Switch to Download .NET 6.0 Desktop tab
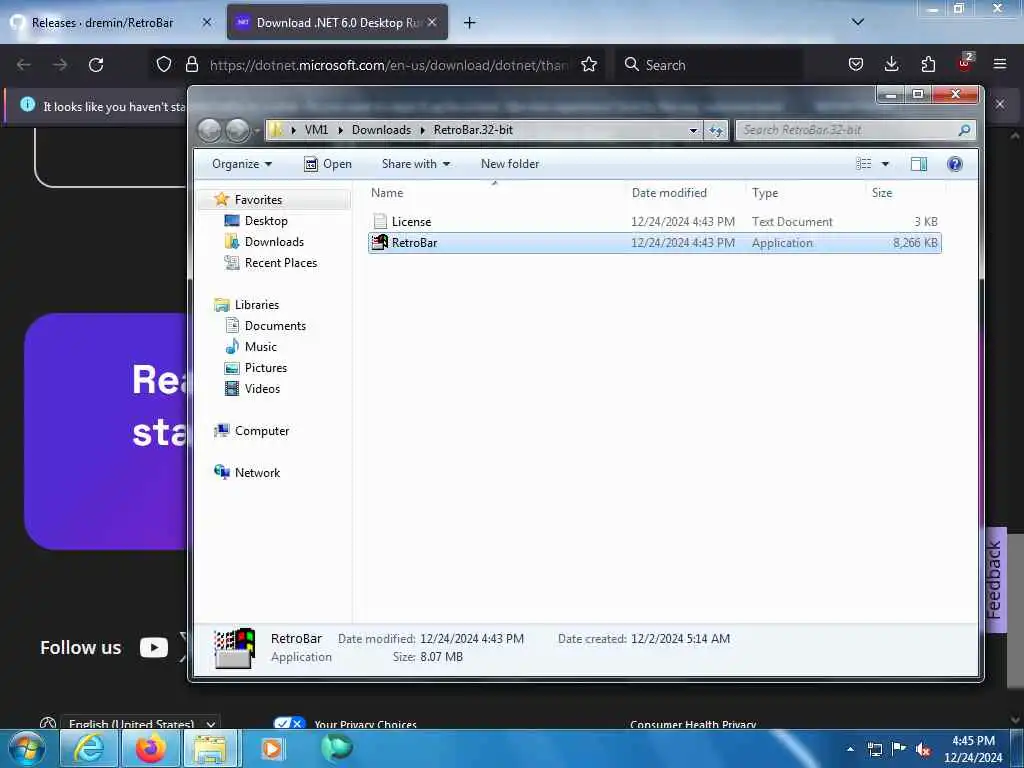 [337, 23]
